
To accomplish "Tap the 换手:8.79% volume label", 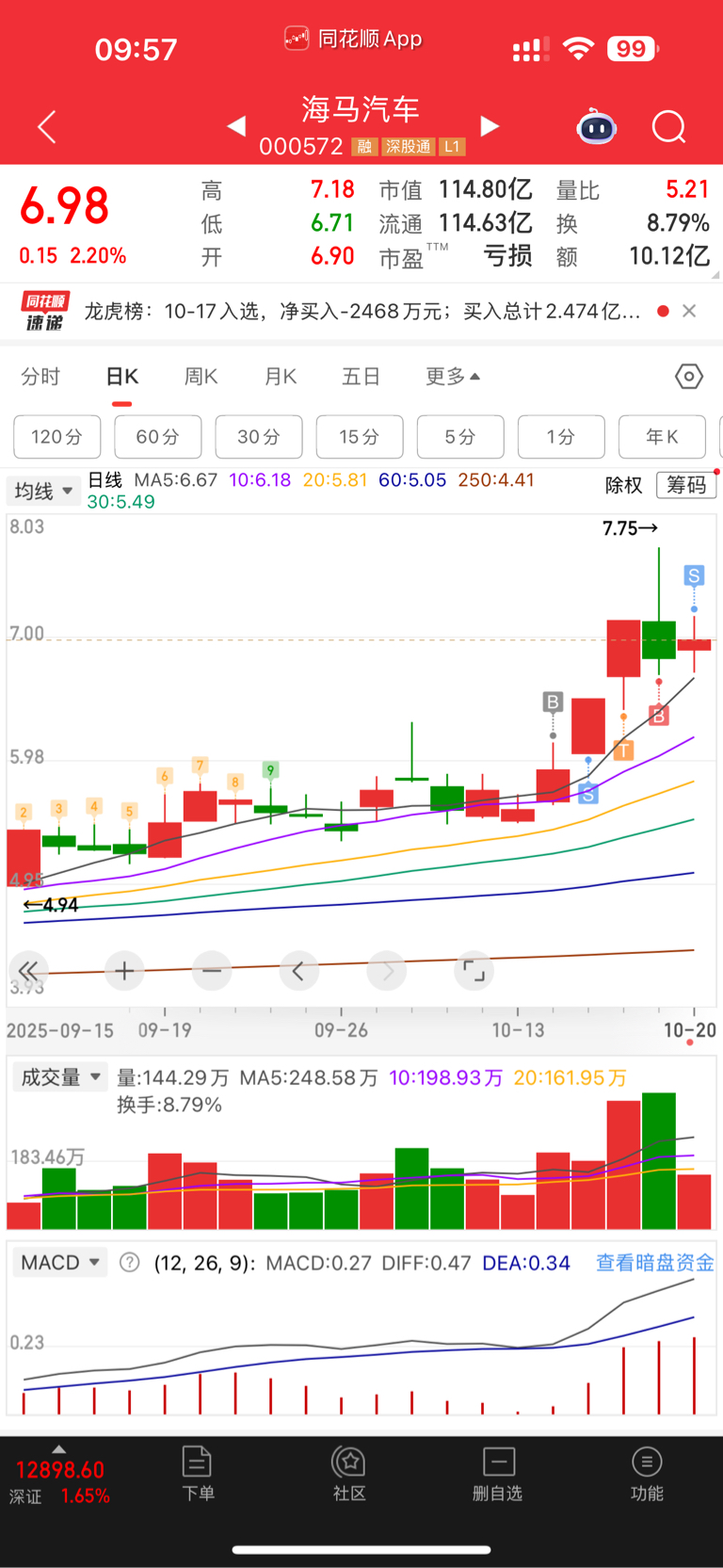I will click(169, 1105).
